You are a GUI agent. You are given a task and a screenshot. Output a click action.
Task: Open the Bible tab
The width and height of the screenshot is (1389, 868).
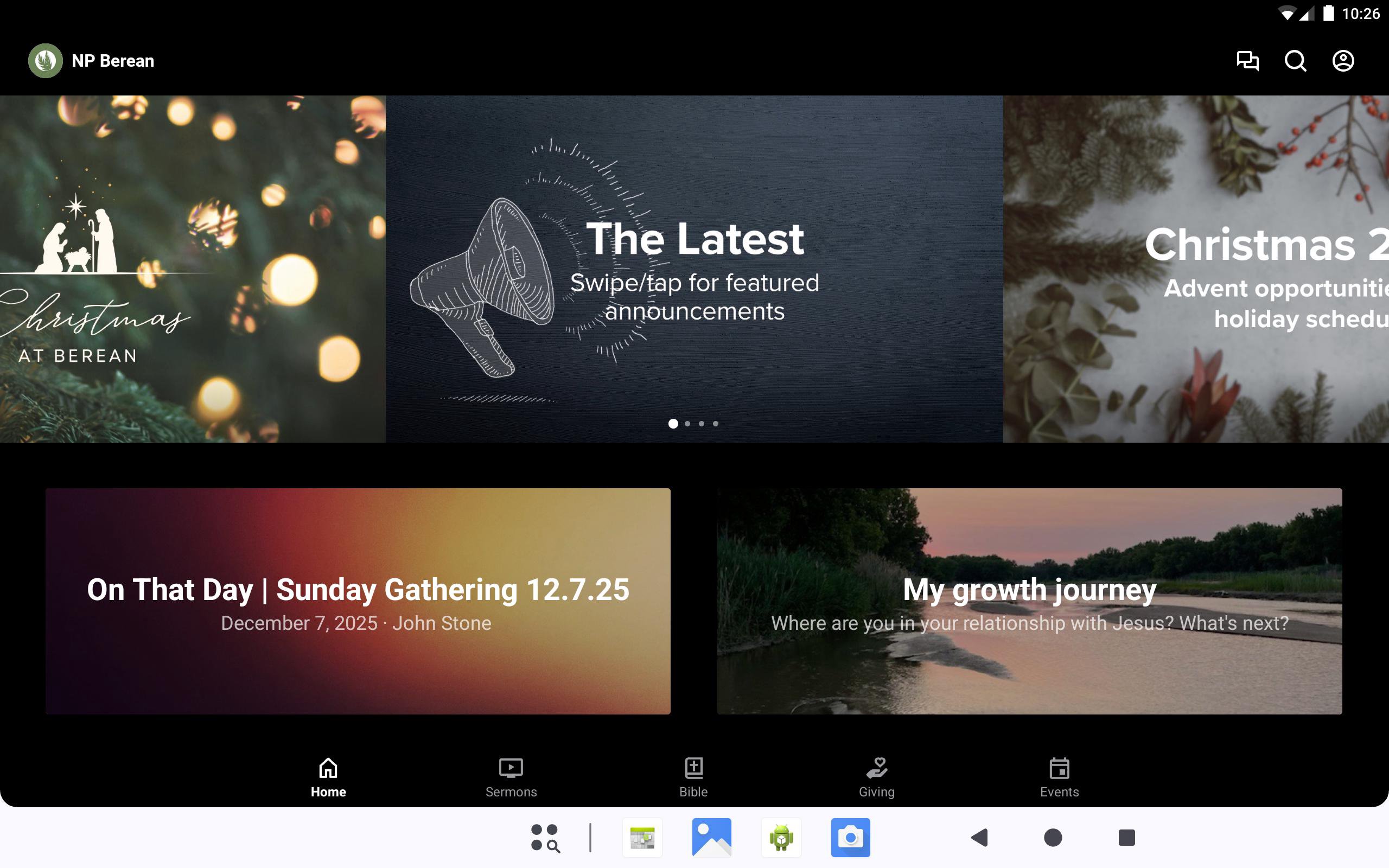tap(693, 777)
